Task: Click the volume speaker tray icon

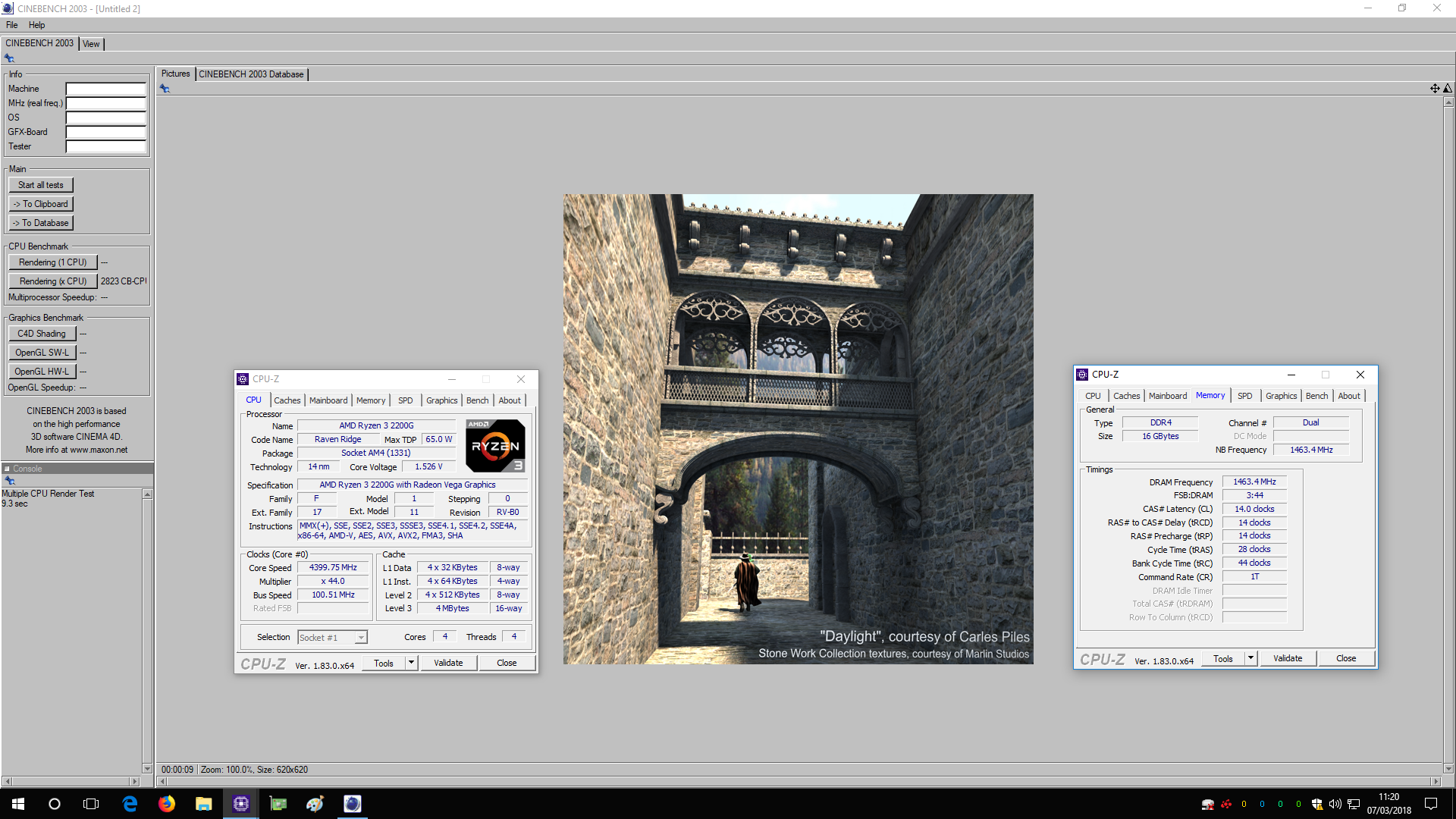Action: pos(1335,805)
